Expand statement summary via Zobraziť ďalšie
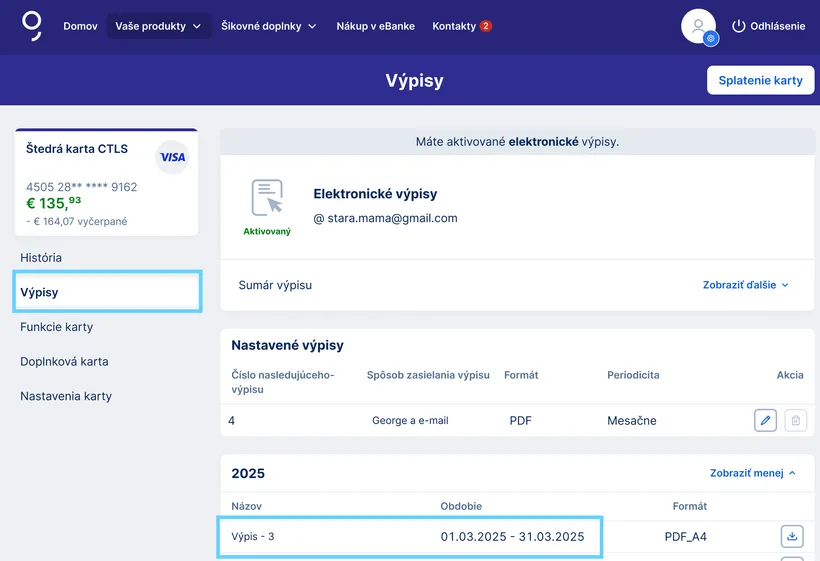 [x=745, y=285]
